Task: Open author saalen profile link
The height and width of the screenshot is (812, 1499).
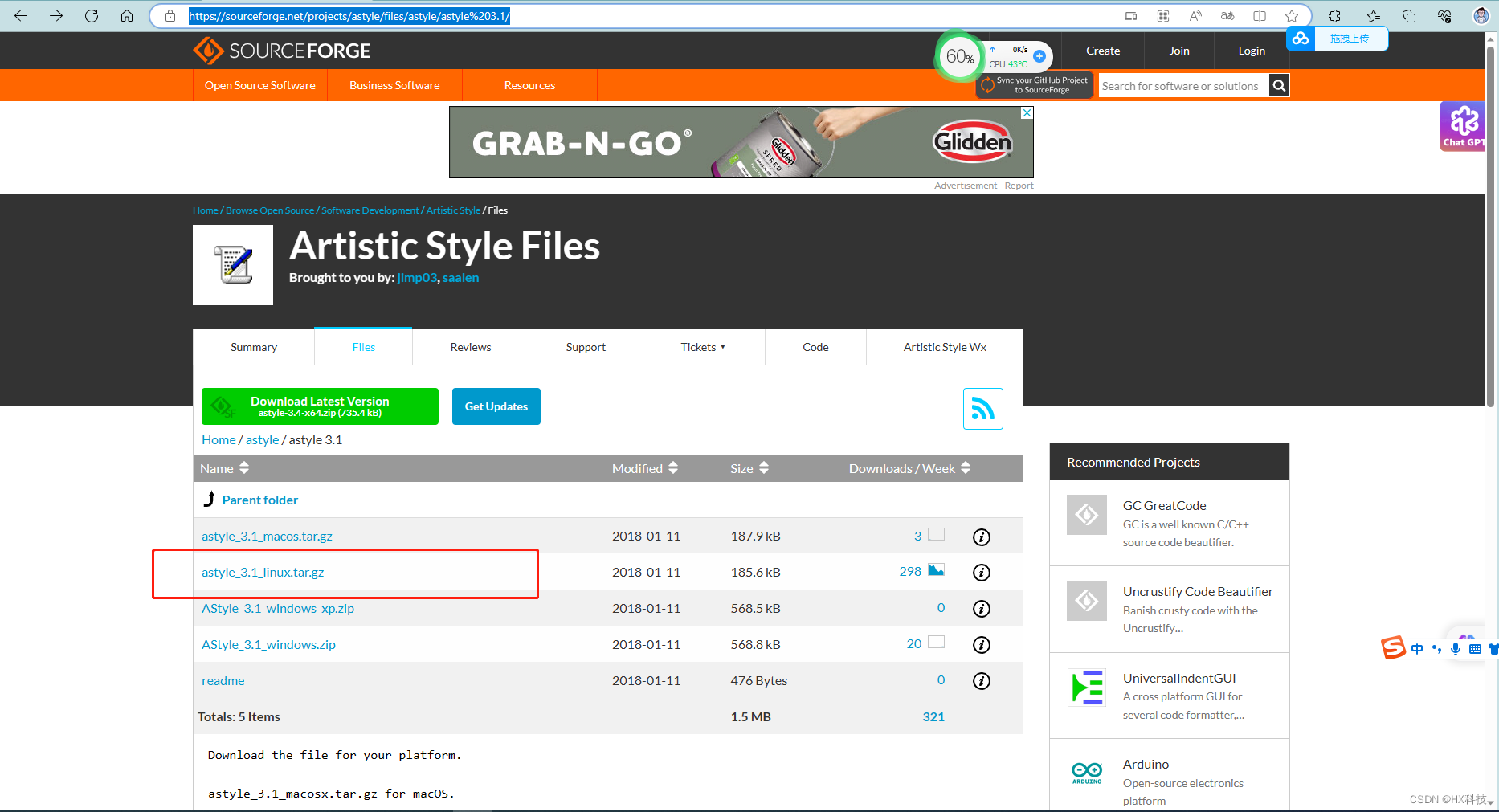Action: (460, 278)
